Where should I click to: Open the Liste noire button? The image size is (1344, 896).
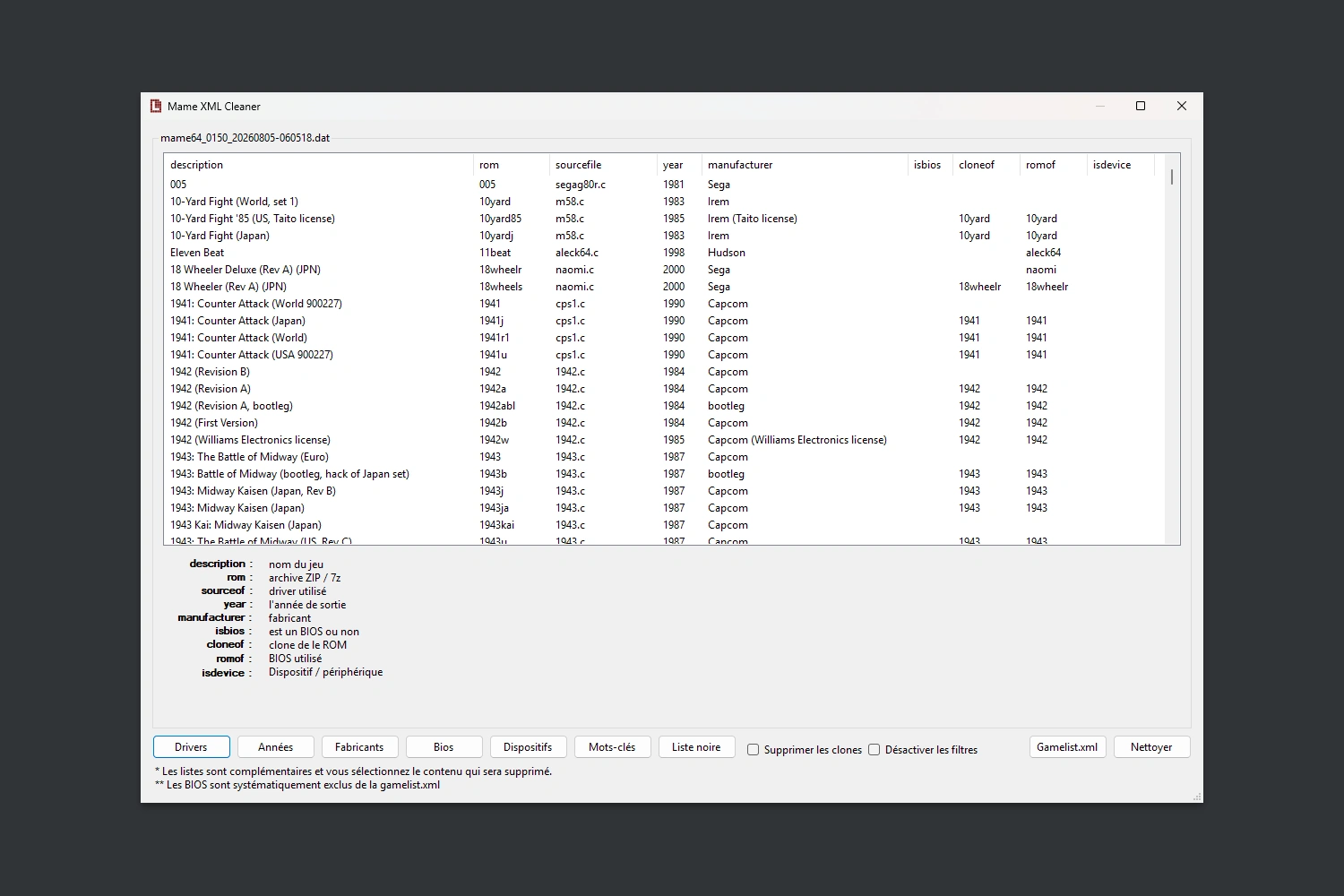(x=696, y=747)
